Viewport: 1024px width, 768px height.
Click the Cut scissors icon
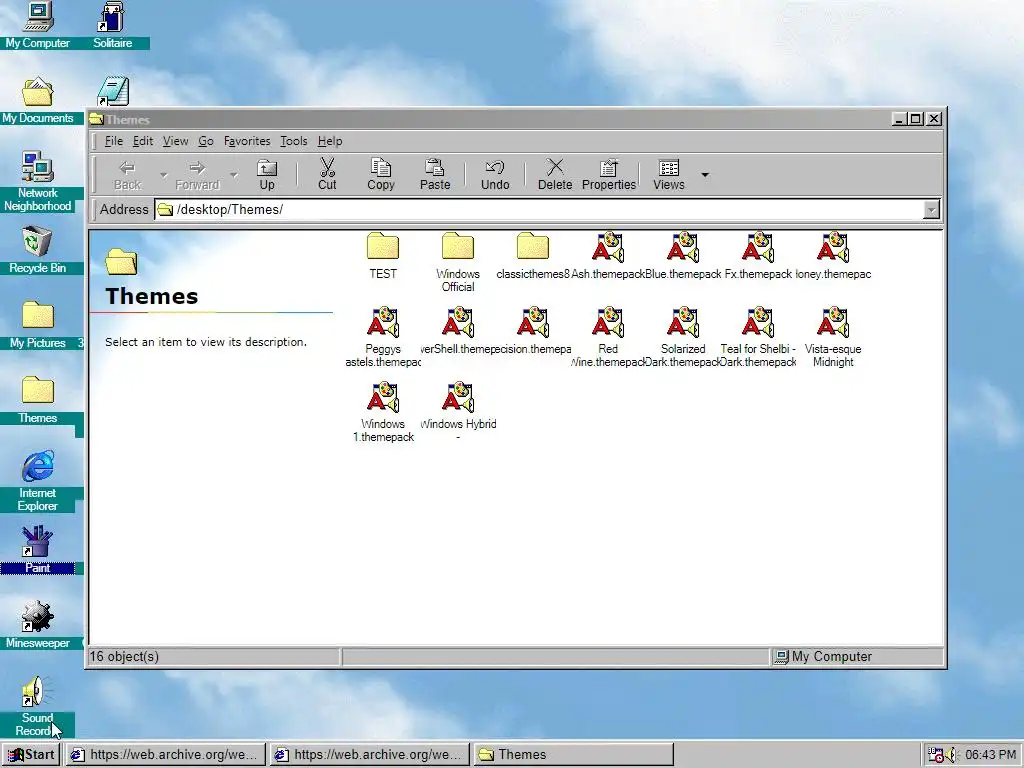coord(327,168)
